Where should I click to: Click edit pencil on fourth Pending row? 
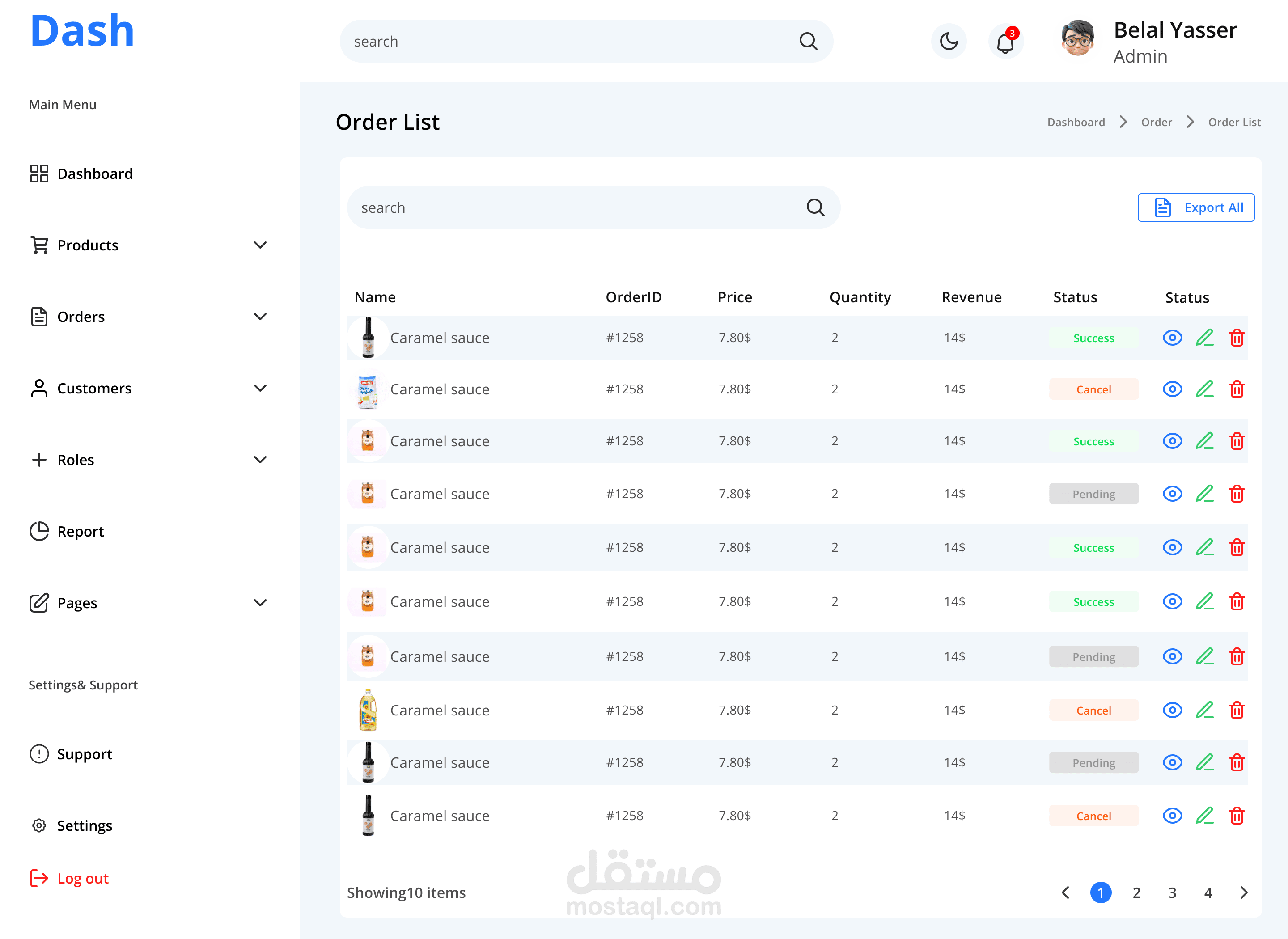point(1204,494)
